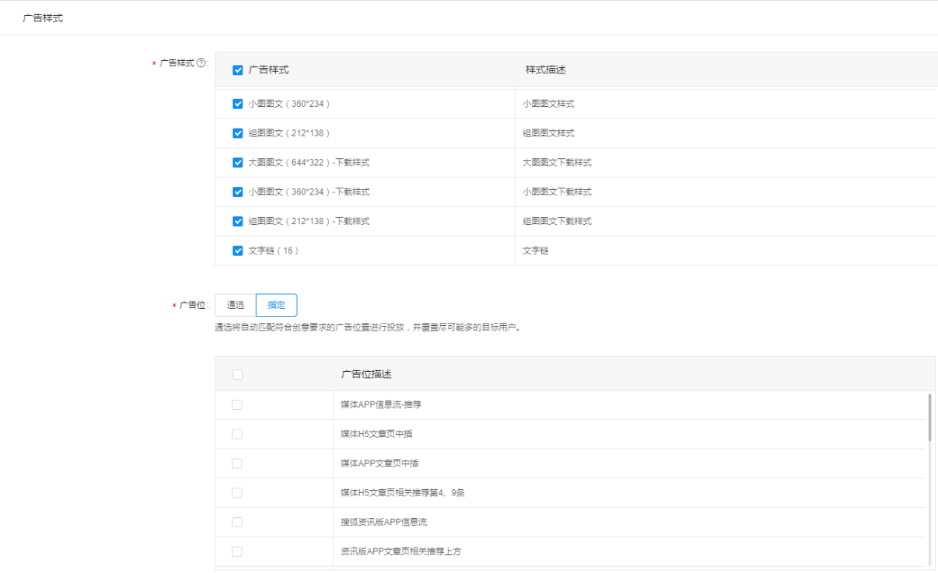Click the 资讯版APP文章页相关推荐上方 description text
Screen dimensions: 938x573
401,551
